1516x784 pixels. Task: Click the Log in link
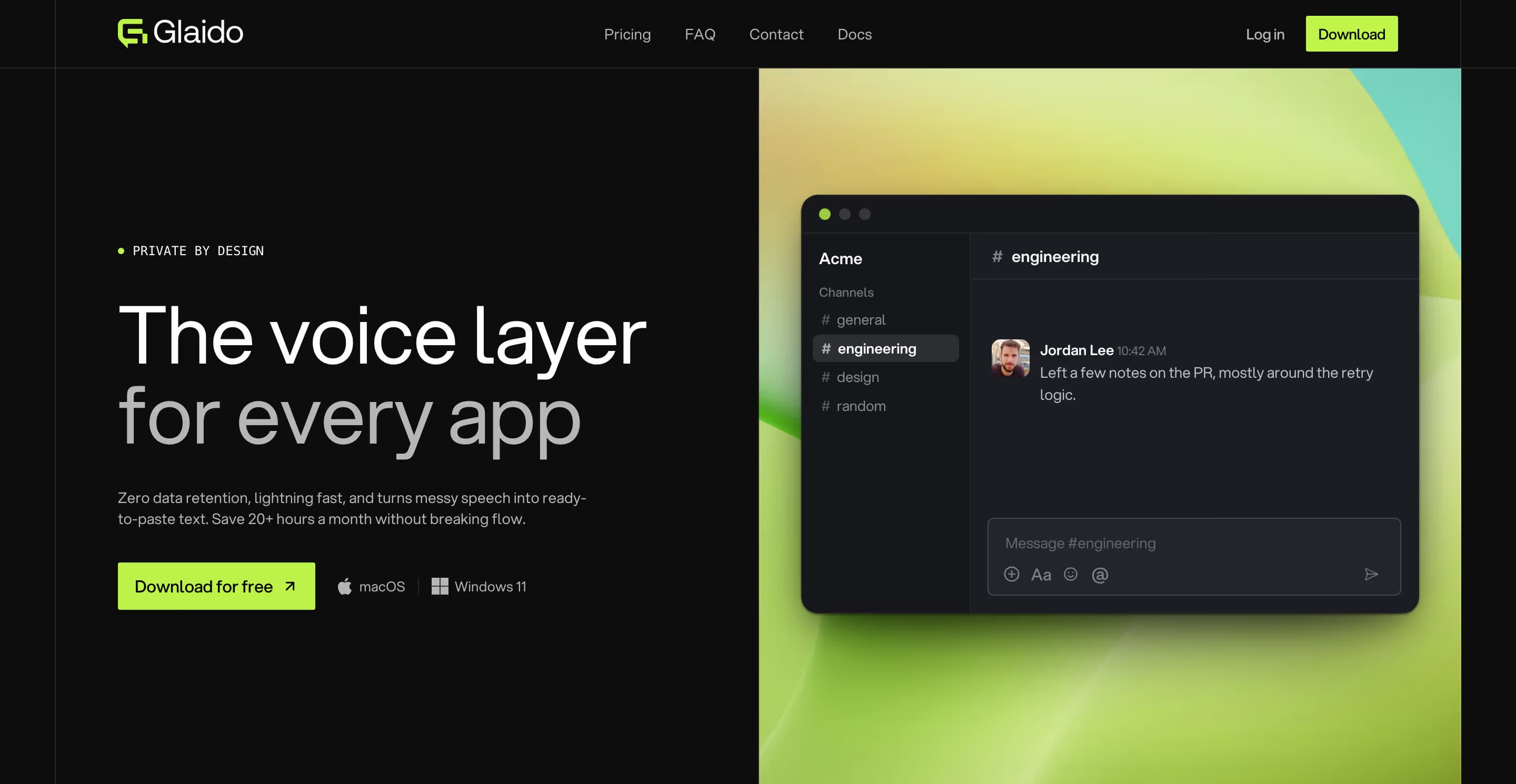[x=1265, y=34]
